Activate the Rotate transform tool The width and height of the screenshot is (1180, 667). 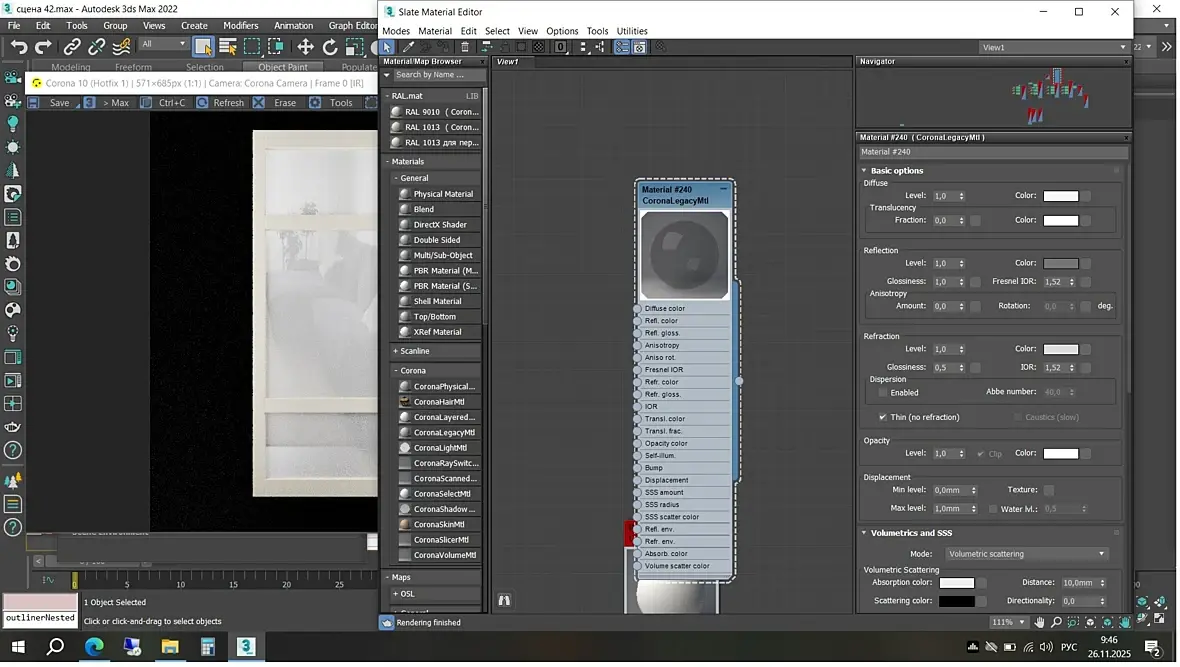click(x=330, y=46)
